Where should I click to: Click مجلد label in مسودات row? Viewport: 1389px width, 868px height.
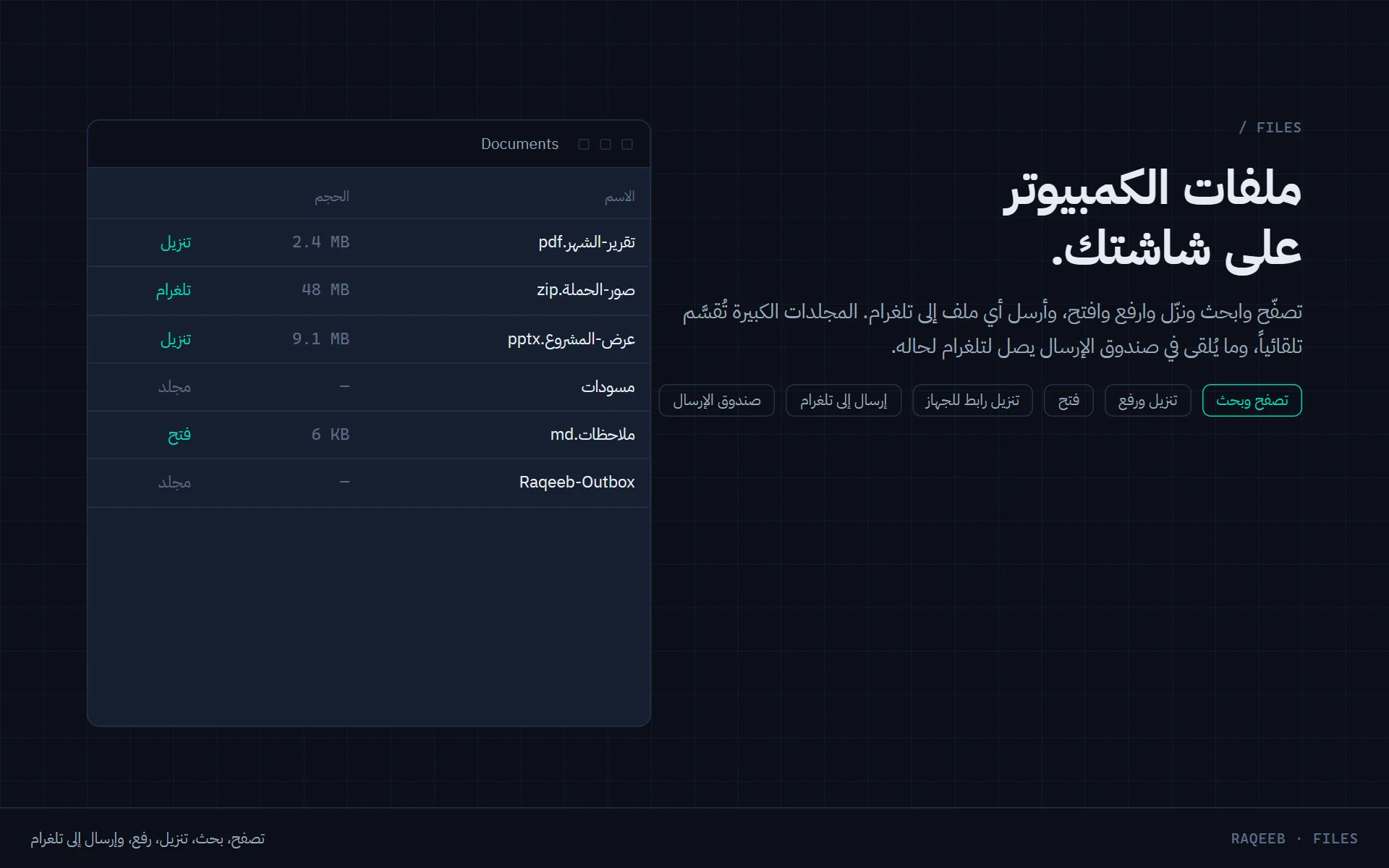point(174,387)
